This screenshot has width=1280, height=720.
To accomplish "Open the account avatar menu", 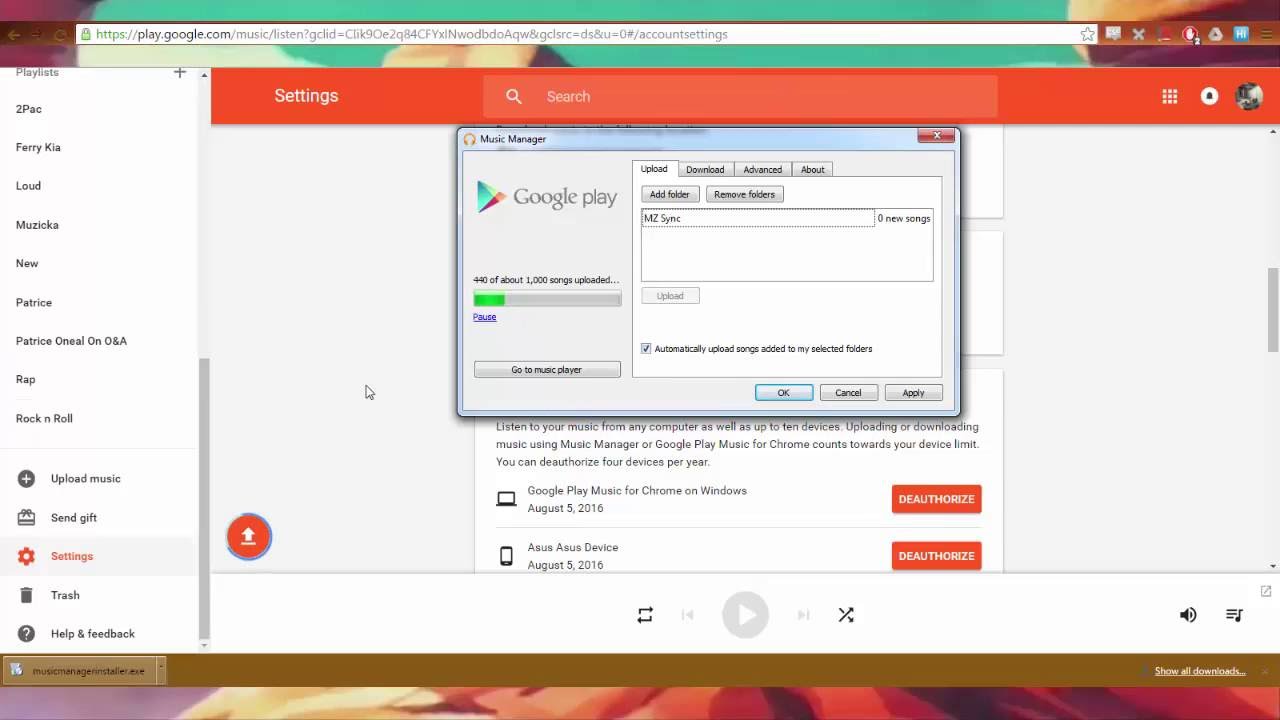I will click(1248, 96).
